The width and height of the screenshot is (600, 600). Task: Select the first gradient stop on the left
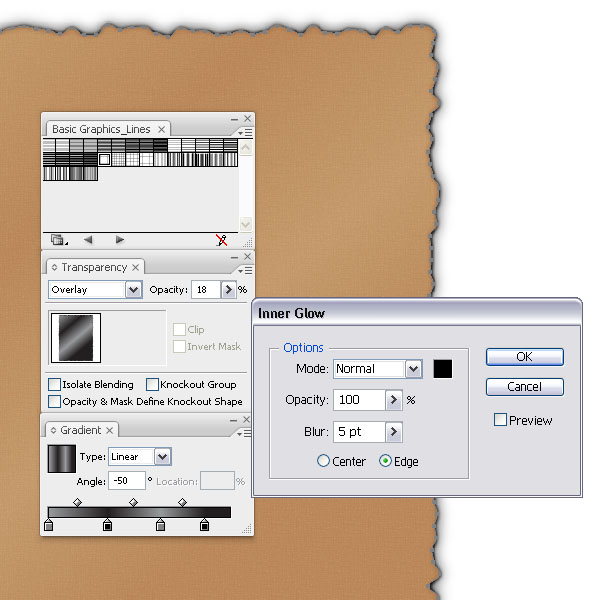[x=48, y=524]
